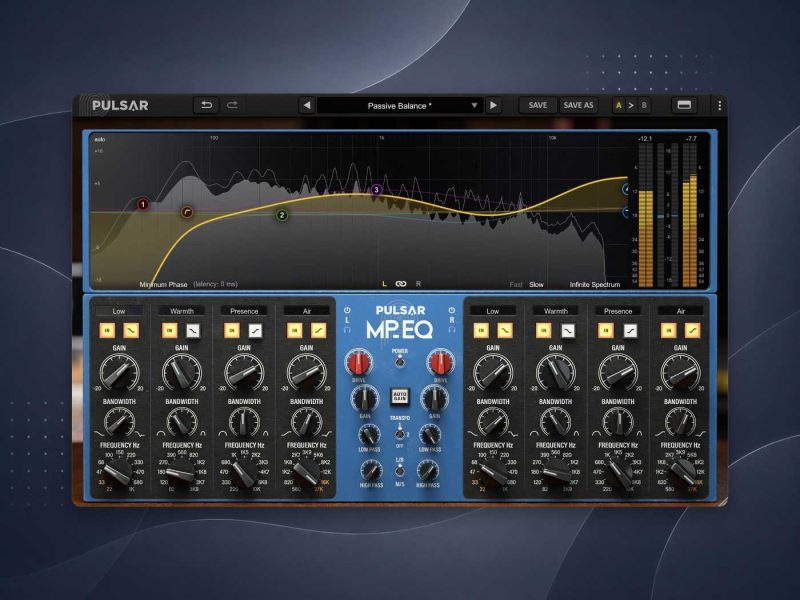This screenshot has height=600, width=800.
Task: Click the right Presence band name field
Action: pos(618,311)
